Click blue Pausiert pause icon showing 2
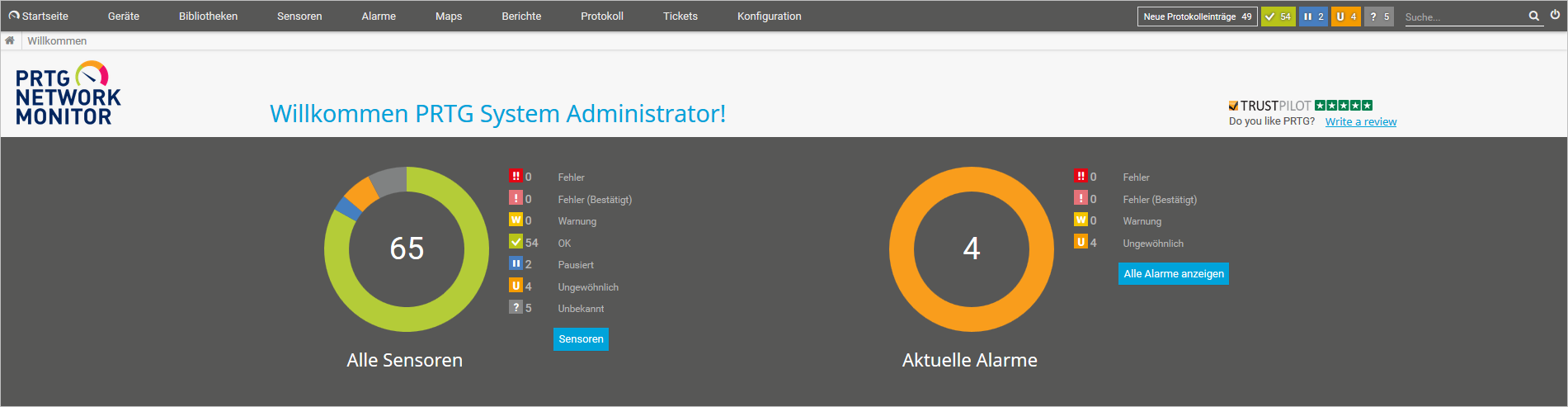This screenshot has width=1568, height=407. pyautogui.click(x=516, y=263)
